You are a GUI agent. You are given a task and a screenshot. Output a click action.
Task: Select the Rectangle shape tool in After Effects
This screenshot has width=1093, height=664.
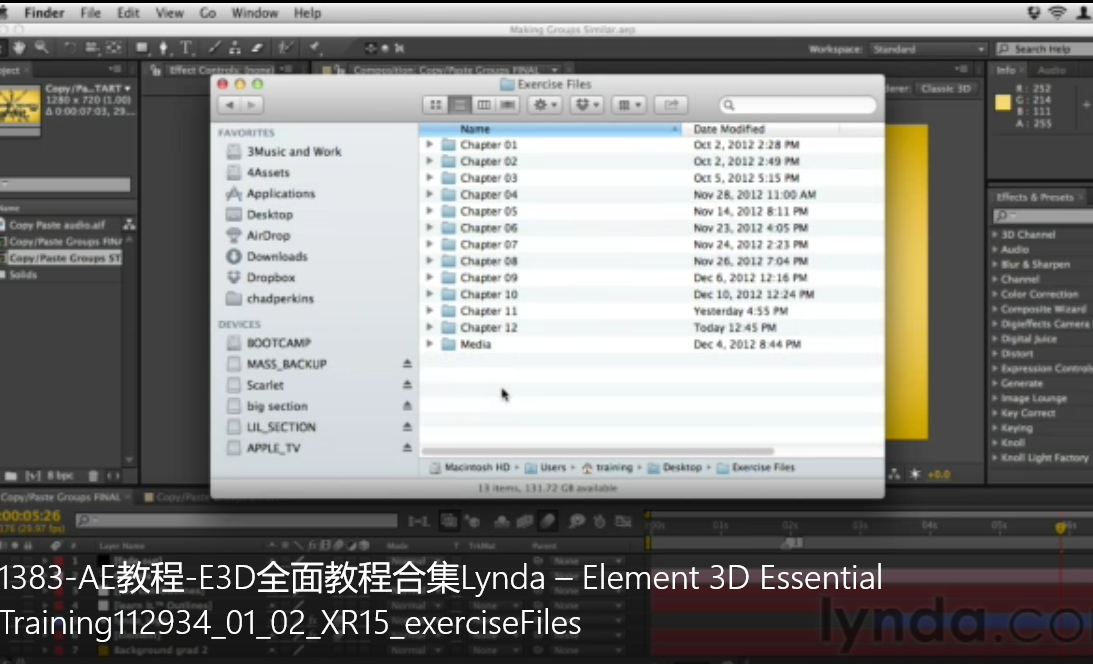(142, 47)
